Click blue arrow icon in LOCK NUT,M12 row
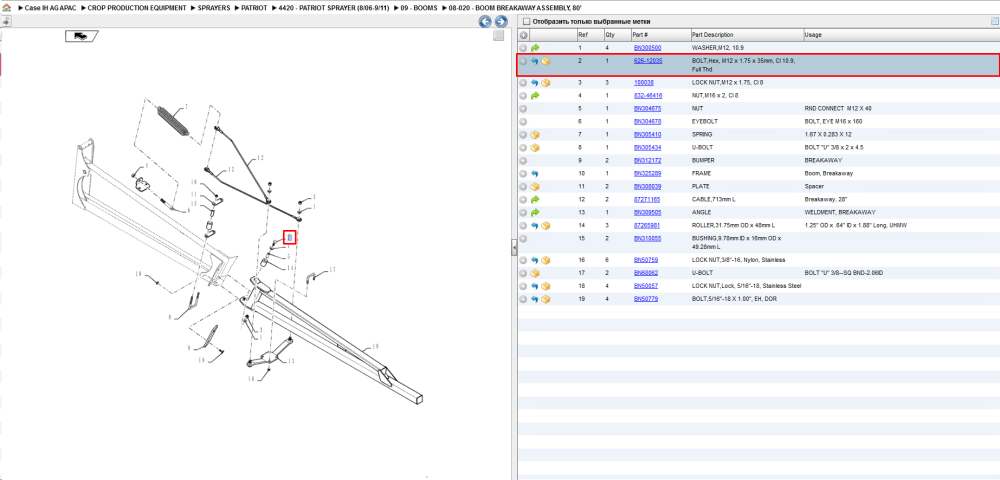The image size is (1000, 480). pos(535,83)
